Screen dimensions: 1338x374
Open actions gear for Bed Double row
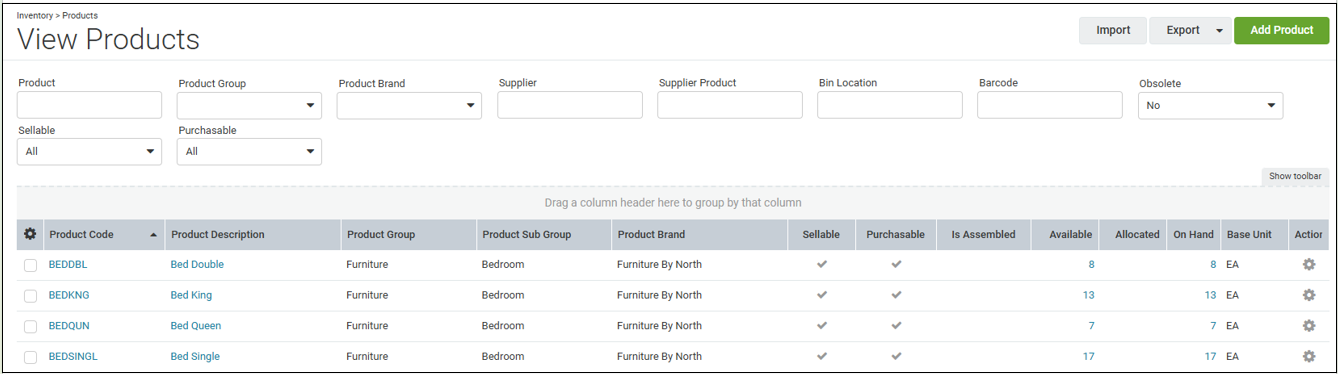click(x=1308, y=265)
